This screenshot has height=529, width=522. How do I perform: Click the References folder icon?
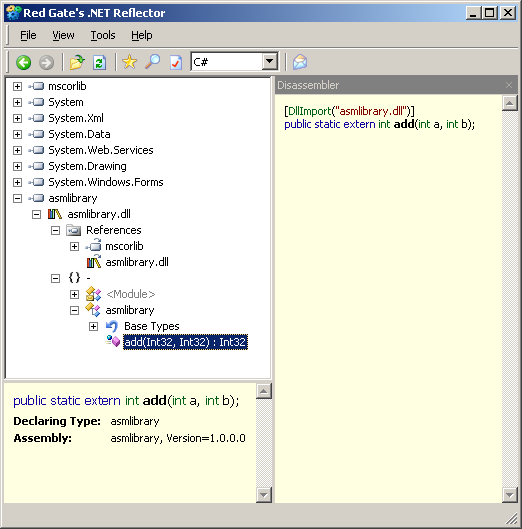click(x=74, y=230)
